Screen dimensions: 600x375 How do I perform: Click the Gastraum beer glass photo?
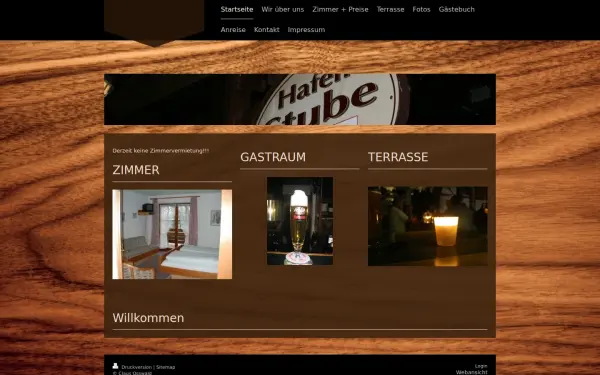point(300,221)
